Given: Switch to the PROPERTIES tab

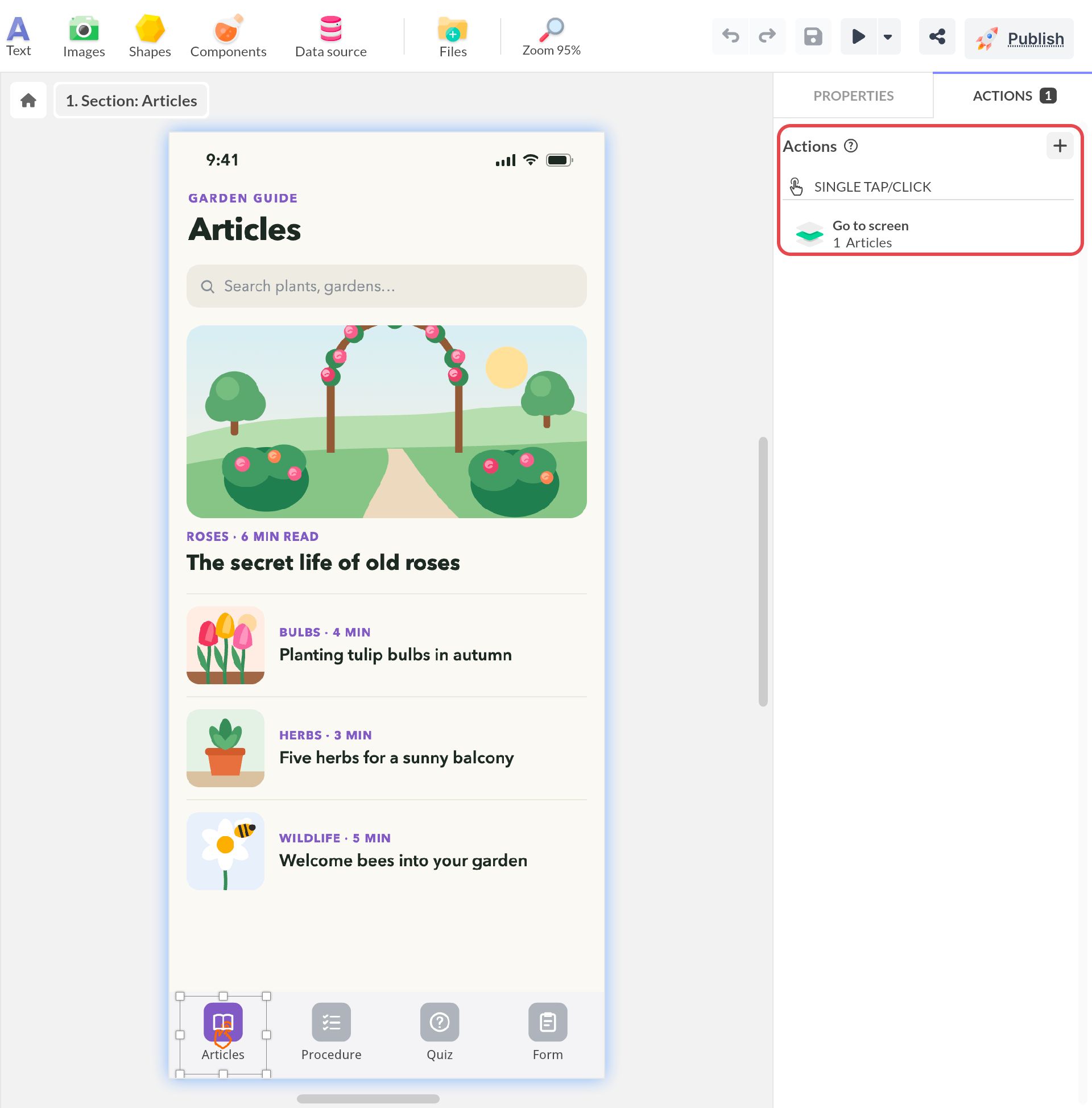Looking at the screenshot, I should pyautogui.click(x=853, y=96).
